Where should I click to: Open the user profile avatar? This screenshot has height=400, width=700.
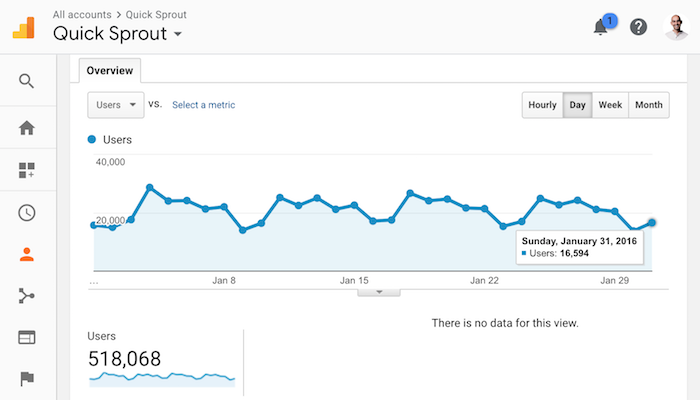676,27
